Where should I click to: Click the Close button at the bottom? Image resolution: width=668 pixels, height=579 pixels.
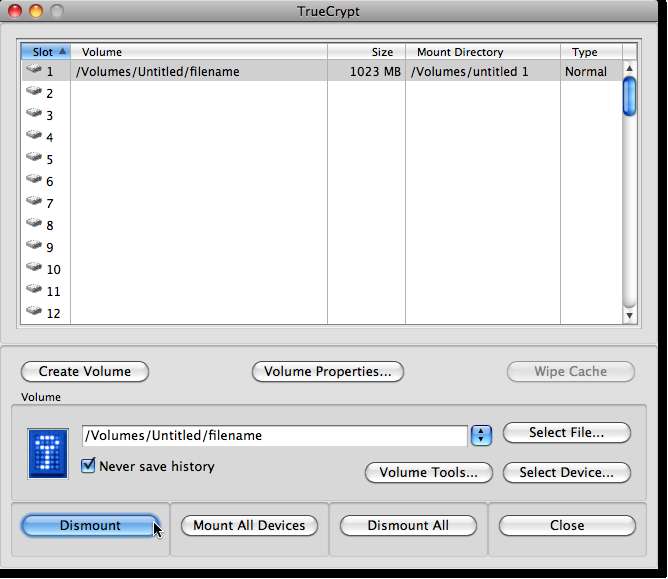(567, 525)
